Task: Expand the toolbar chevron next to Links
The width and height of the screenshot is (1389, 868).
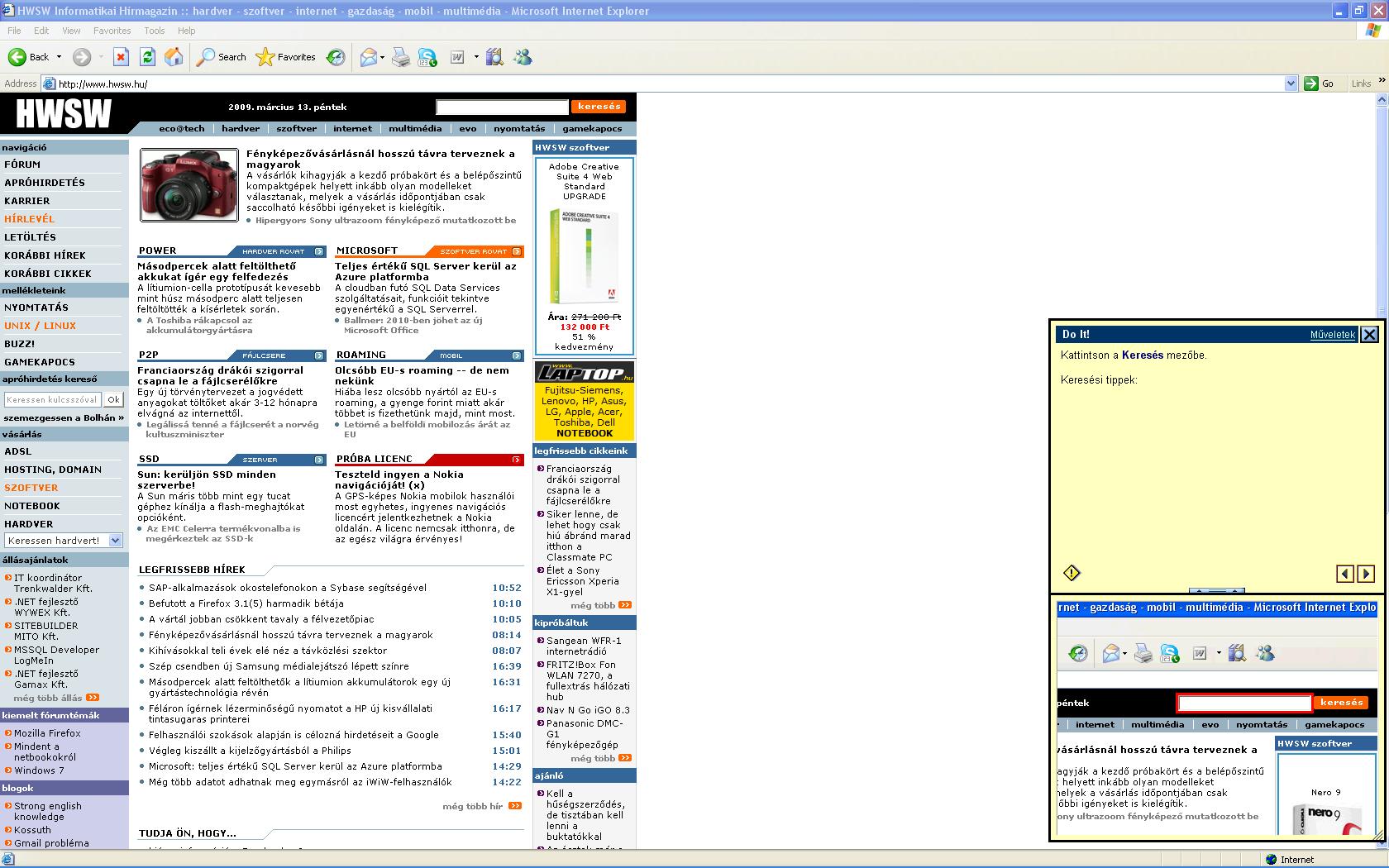Action: pos(1381,81)
